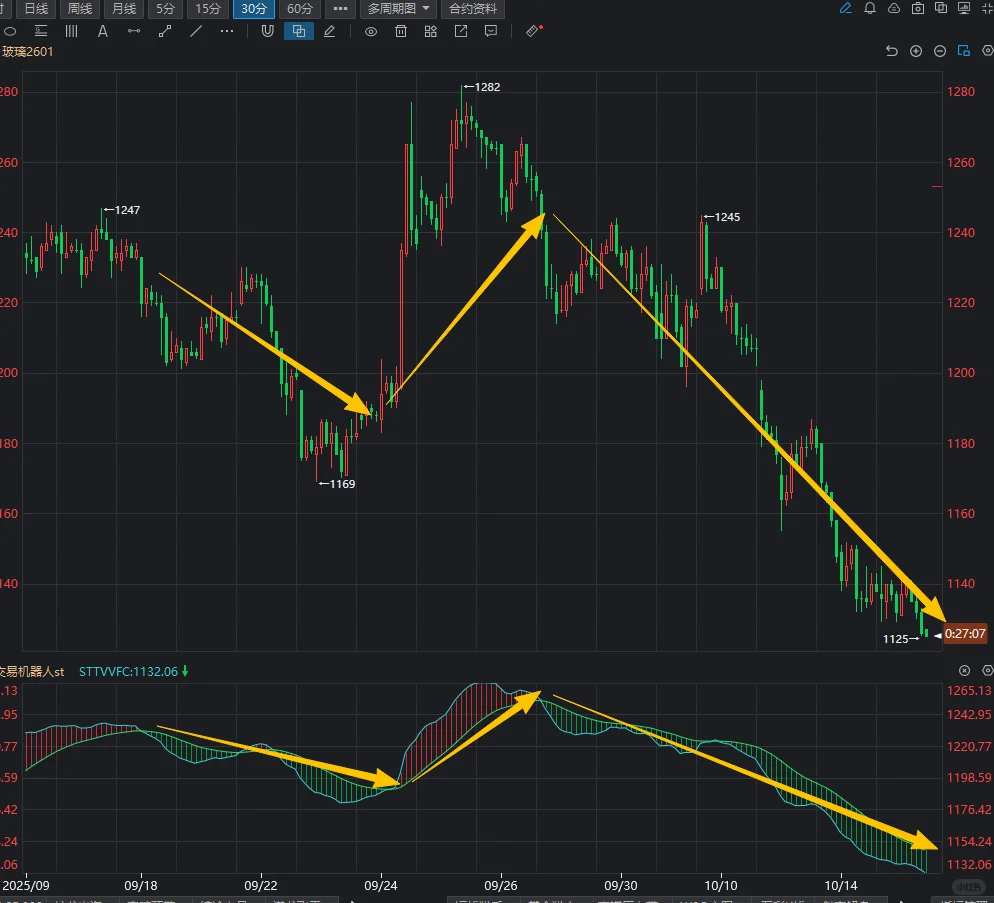994x903 pixels.
Task: Click the 1169 low price label
Action: (342, 484)
